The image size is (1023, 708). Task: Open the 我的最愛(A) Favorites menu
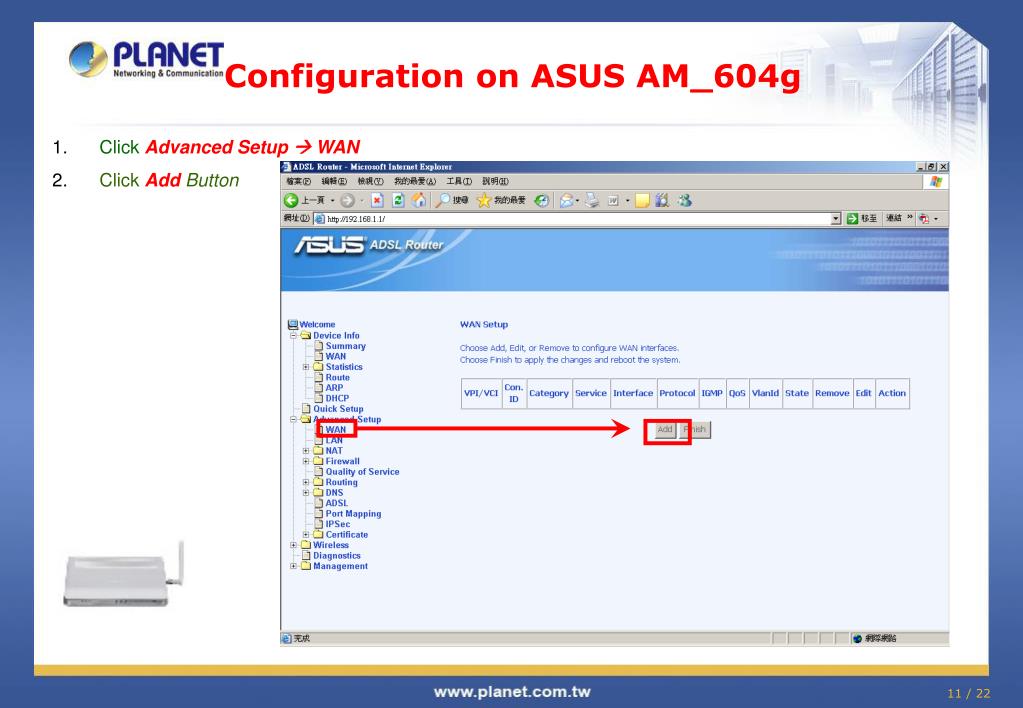[414, 181]
